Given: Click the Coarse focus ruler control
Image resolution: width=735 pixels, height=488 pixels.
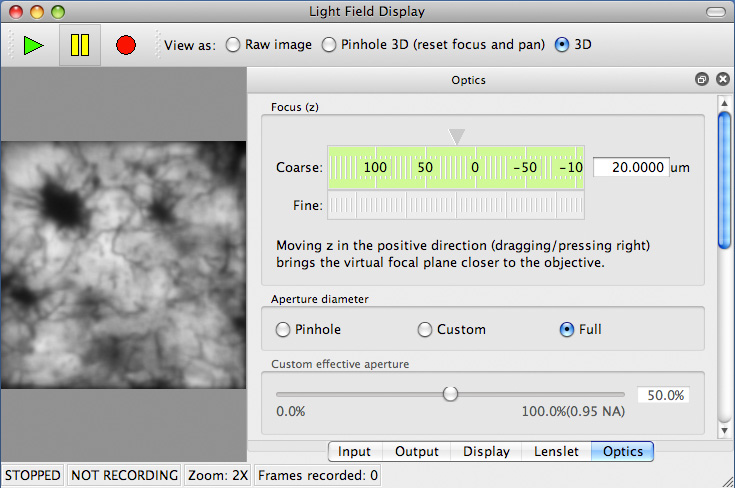Looking at the screenshot, I should point(456,167).
